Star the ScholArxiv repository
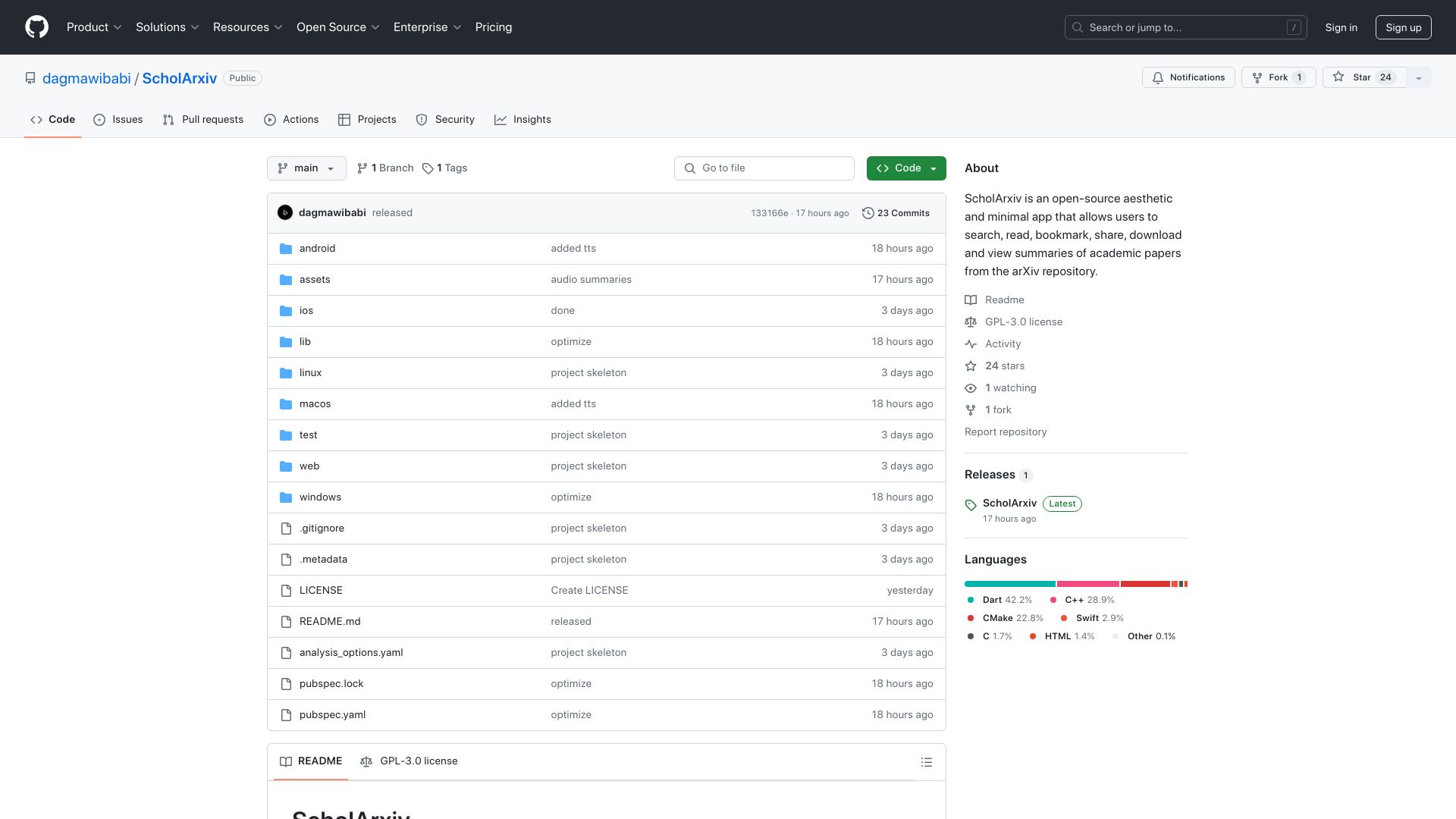This screenshot has width=1456, height=819. tap(1364, 77)
